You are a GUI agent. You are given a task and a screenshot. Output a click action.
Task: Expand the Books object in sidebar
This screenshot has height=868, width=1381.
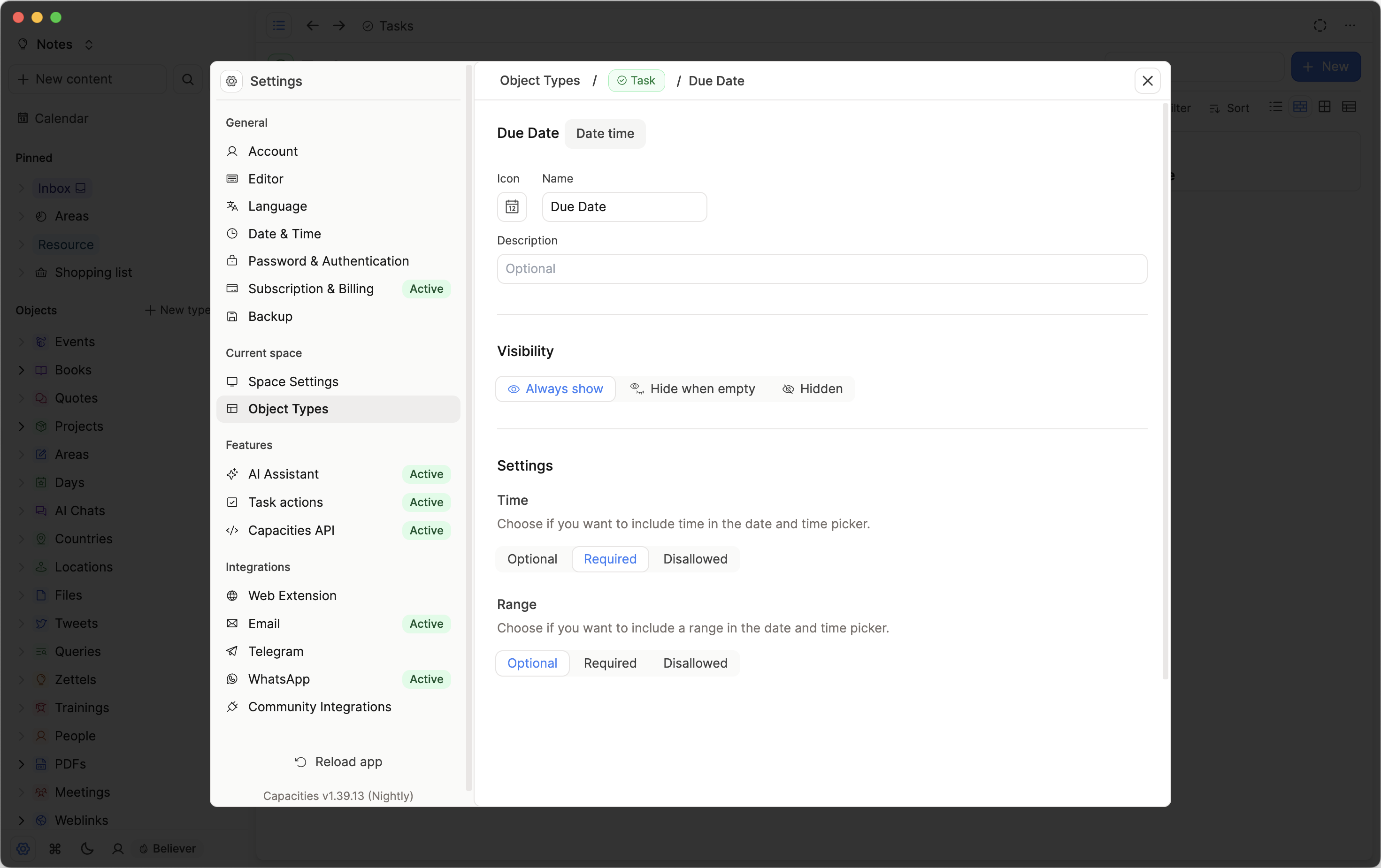tap(21, 370)
